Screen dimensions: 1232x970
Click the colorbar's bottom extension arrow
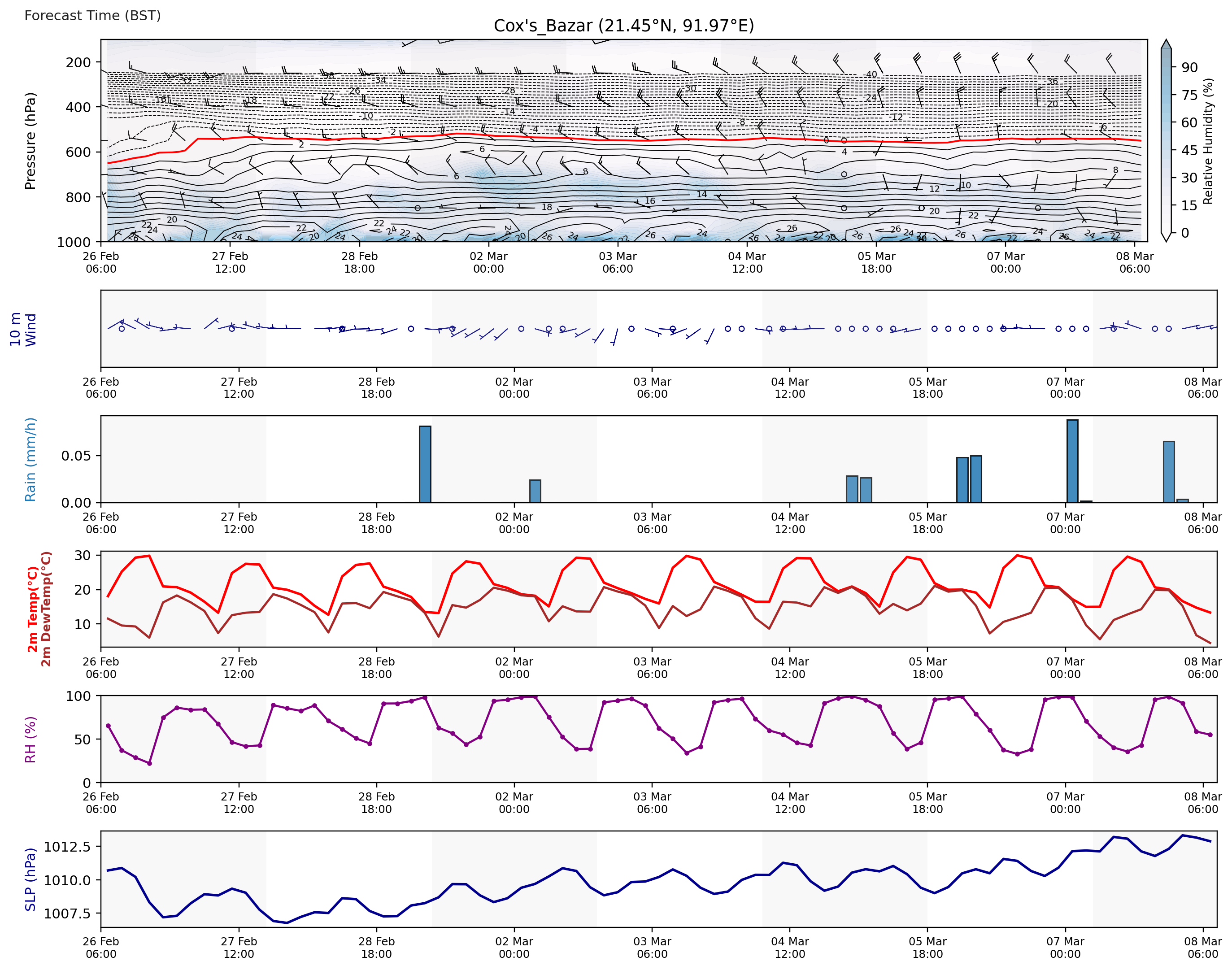click(1166, 236)
